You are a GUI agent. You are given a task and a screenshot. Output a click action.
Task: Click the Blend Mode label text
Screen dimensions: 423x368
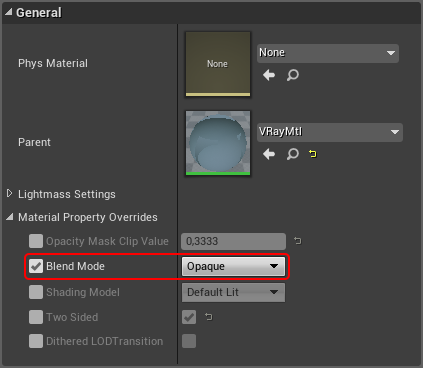point(75,266)
